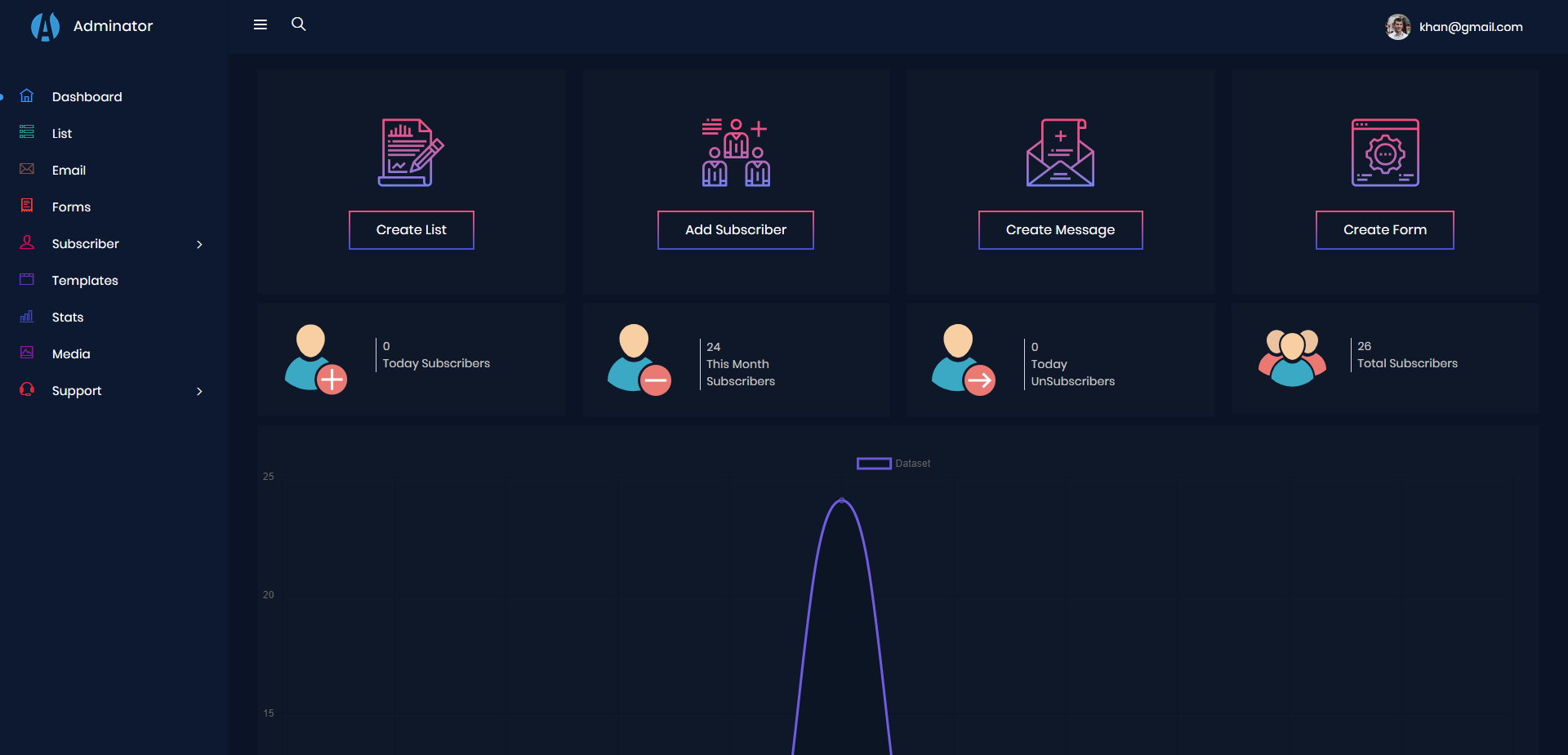Click the Stats bar chart icon
The height and width of the screenshot is (755, 1568).
[27, 317]
